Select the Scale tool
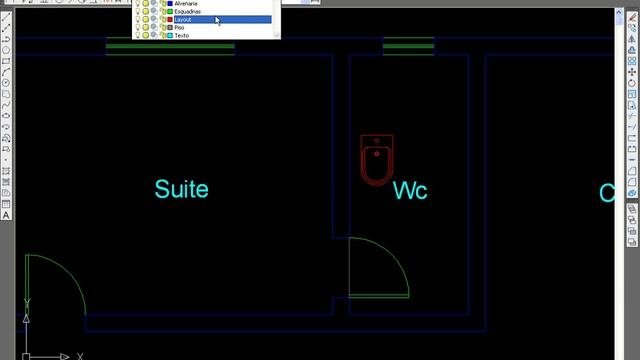The width and height of the screenshot is (640, 360). (632, 94)
